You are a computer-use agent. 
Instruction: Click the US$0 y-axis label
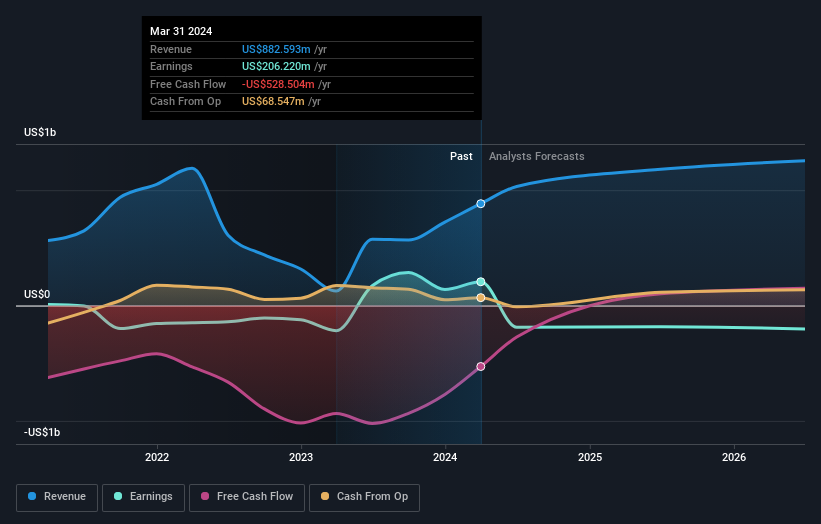[x=37, y=294]
